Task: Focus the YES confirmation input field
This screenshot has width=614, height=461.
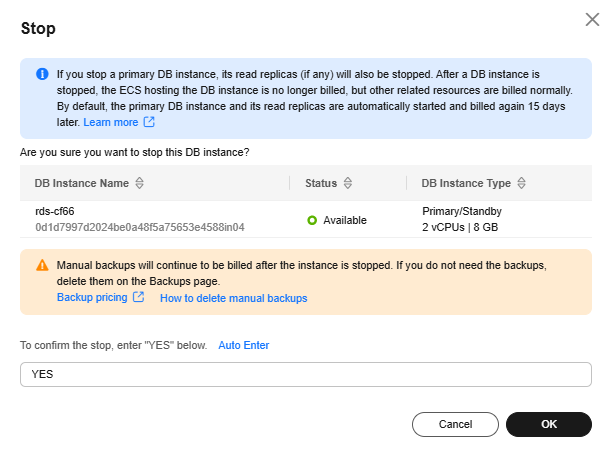Action: [305, 374]
